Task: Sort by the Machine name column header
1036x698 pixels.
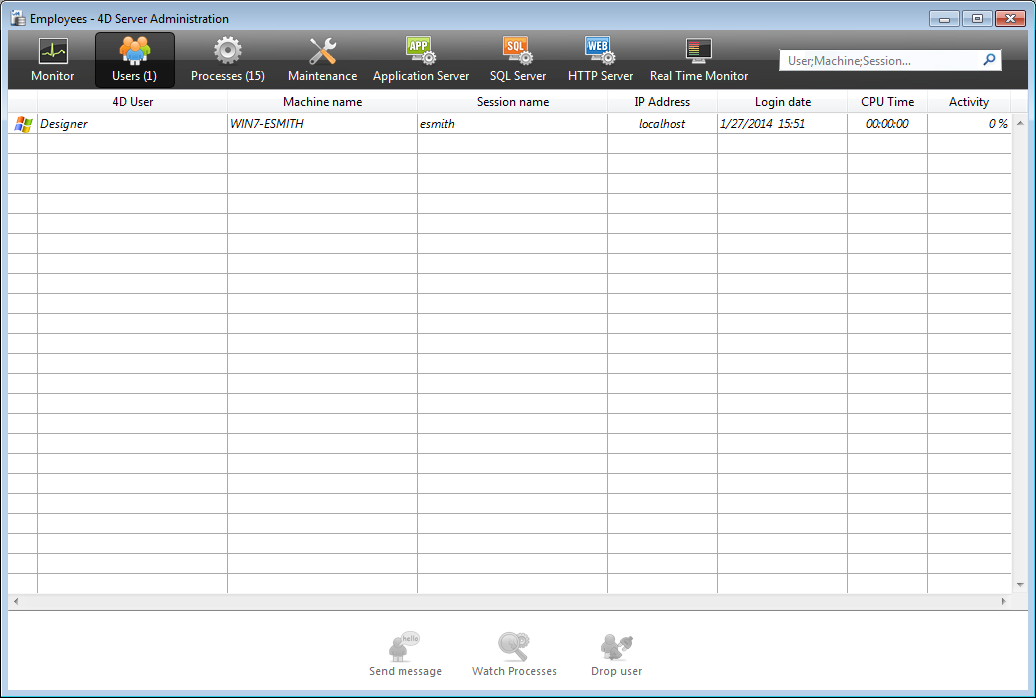Action: (x=322, y=102)
